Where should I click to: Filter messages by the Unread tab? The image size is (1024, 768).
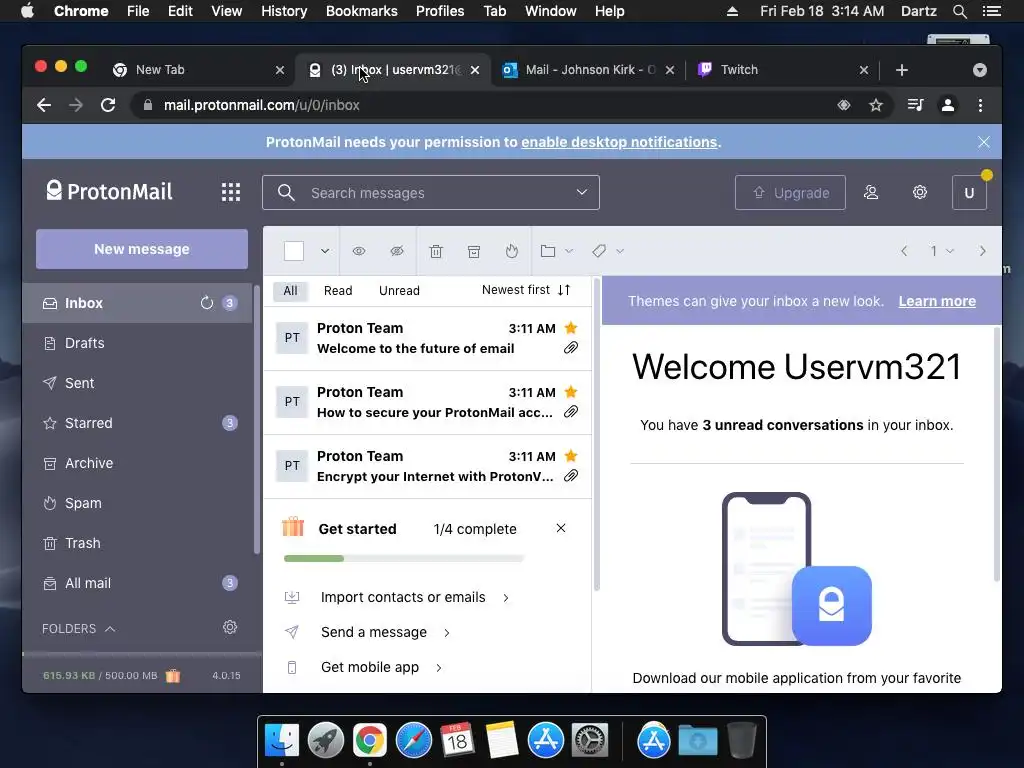[399, 291]
